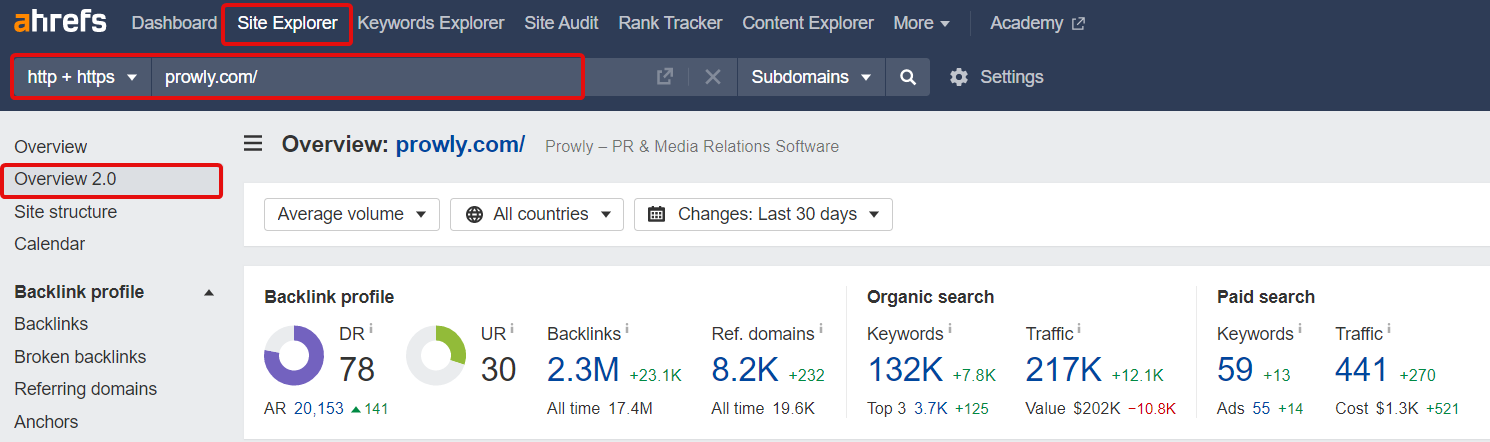Collapse the Backlink profile sidebar section
Image resolution: width=1490 pixels, height=442 pixels.
(209, 293)
